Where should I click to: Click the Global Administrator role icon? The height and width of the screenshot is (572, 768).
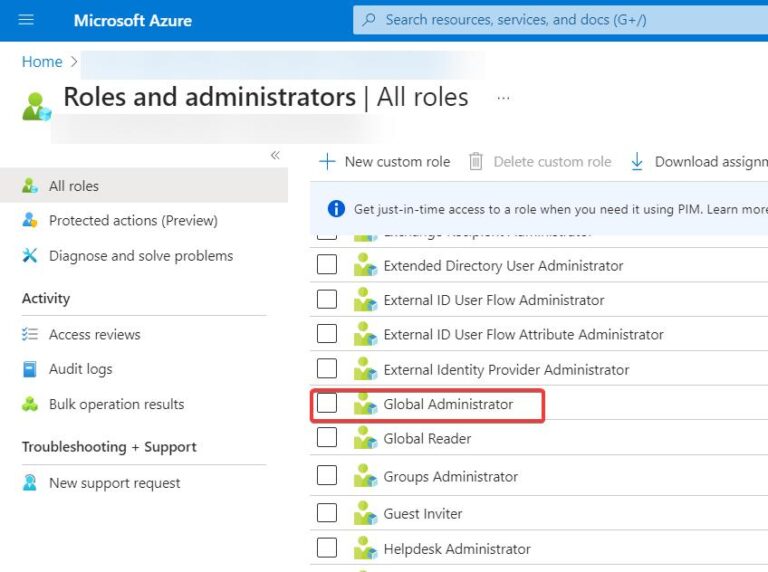coord(365,405)
